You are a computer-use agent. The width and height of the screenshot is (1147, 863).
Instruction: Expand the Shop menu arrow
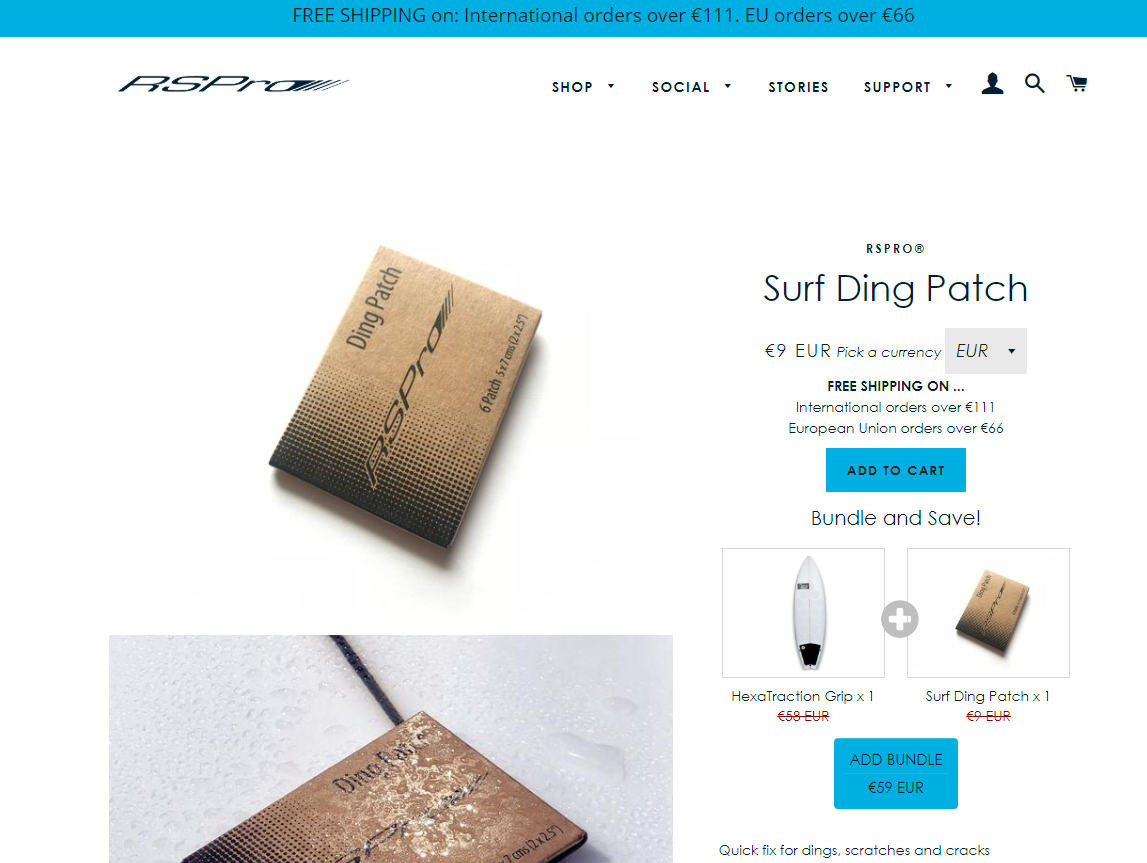tap(611, 86)
